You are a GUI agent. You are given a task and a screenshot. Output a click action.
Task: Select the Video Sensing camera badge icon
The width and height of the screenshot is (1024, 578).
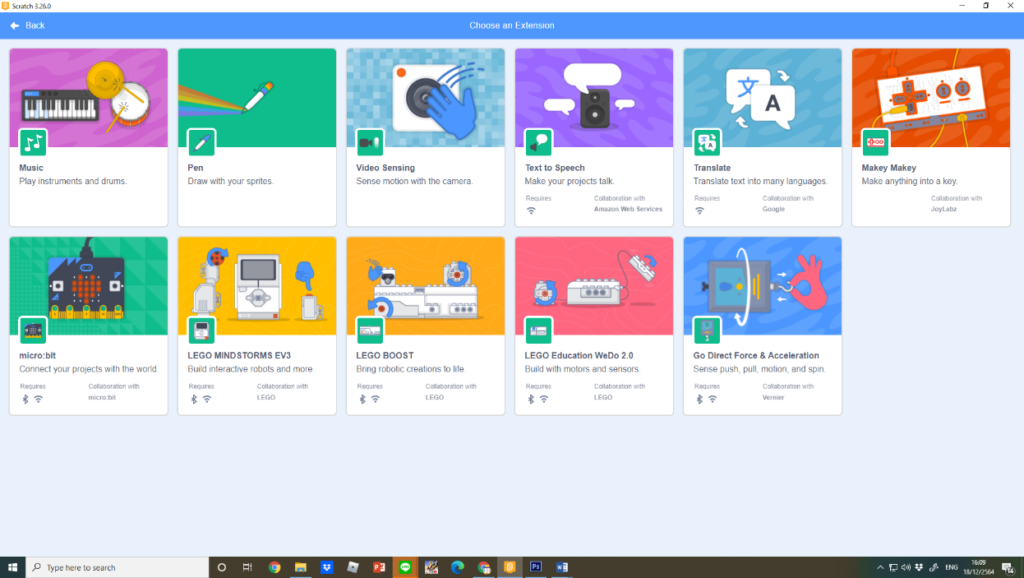click(370, 141)
